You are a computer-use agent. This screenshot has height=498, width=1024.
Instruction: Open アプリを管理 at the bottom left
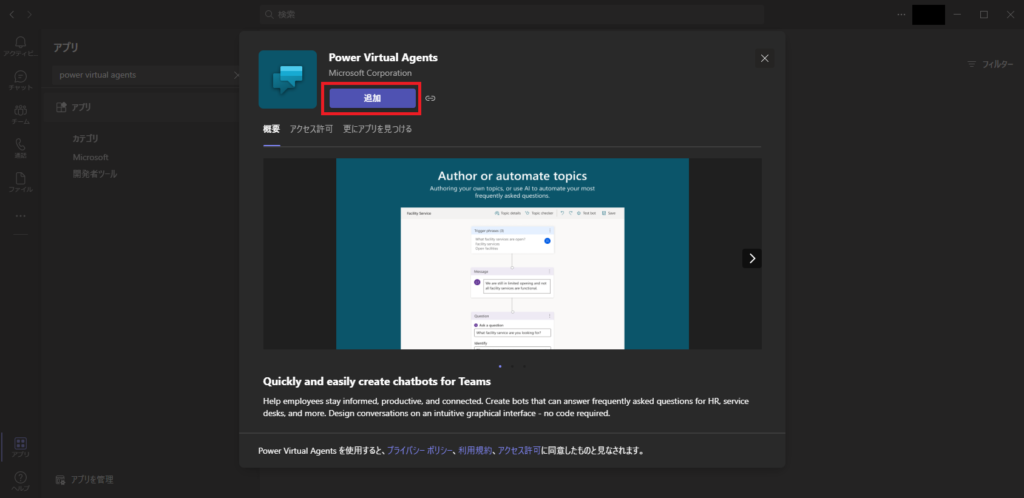(x=84, y=480)
